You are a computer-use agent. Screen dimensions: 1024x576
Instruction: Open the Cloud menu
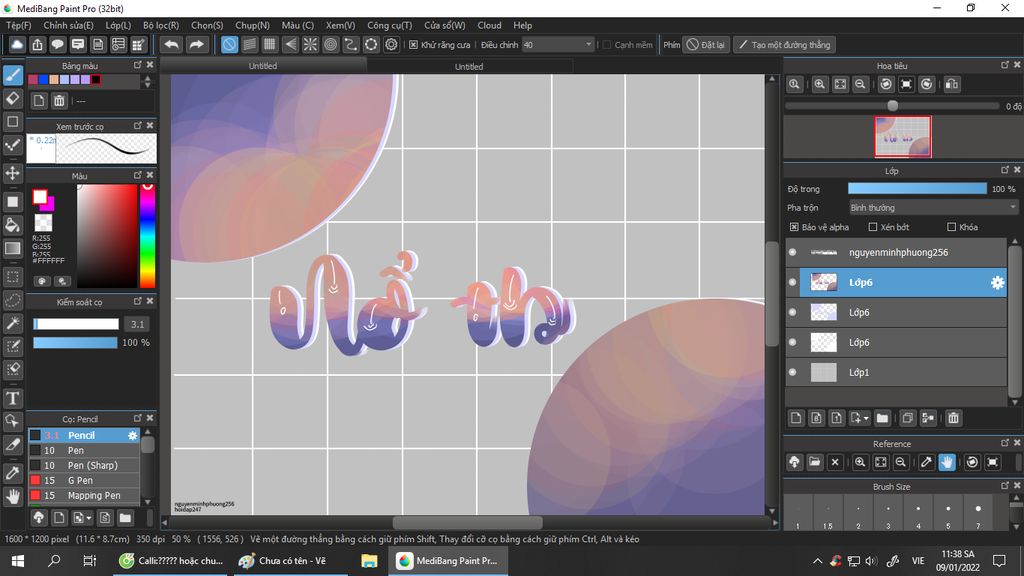click(x=489, y=25)
